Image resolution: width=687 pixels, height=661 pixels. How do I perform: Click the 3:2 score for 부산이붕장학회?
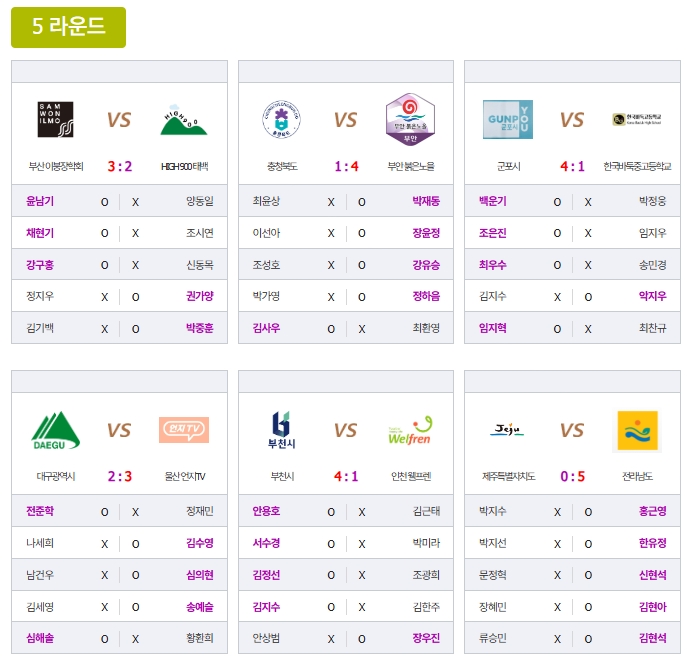[119, 166]
